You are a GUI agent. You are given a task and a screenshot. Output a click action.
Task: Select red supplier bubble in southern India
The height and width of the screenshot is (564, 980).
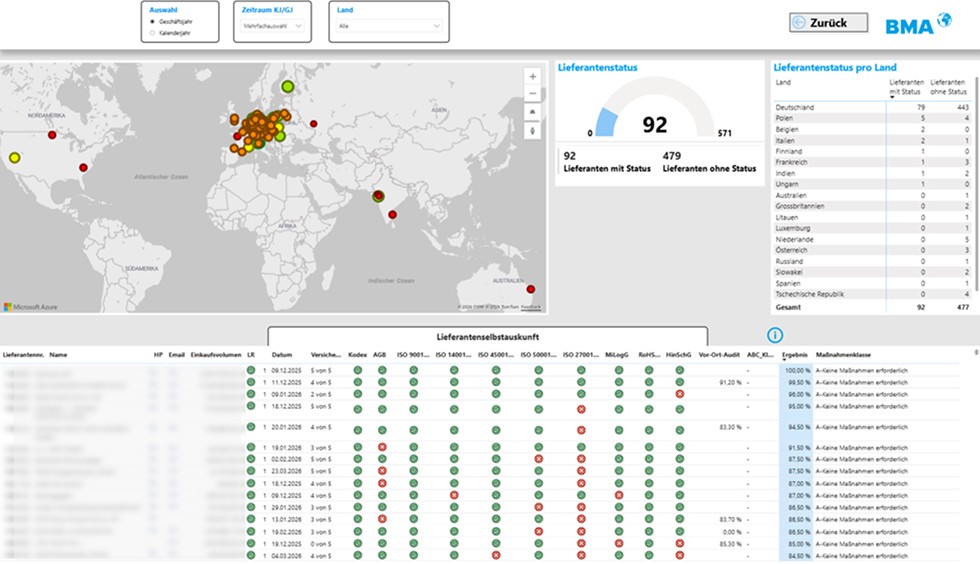(x=392, y=214)
